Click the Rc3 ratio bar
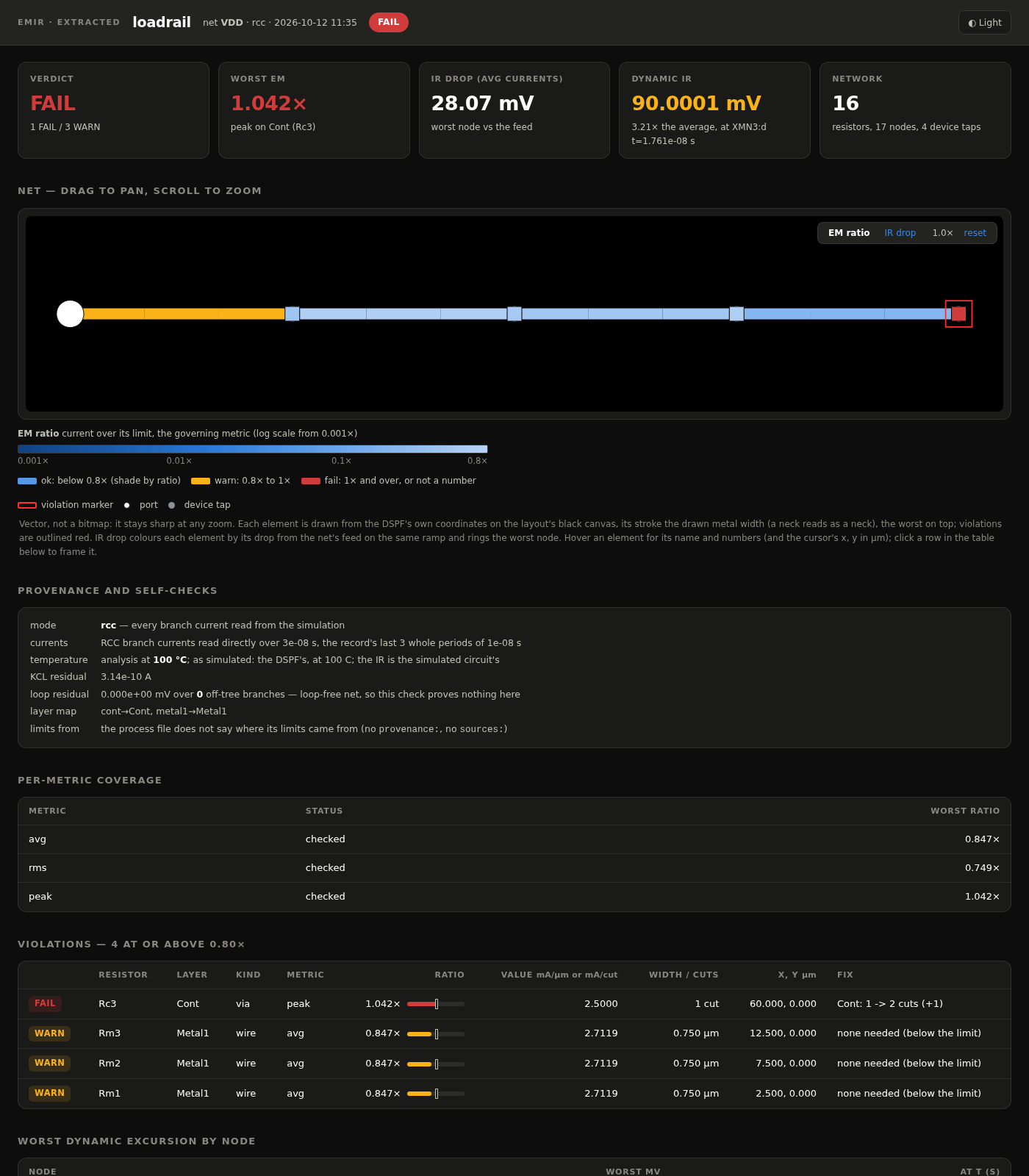 point(436,1004)
